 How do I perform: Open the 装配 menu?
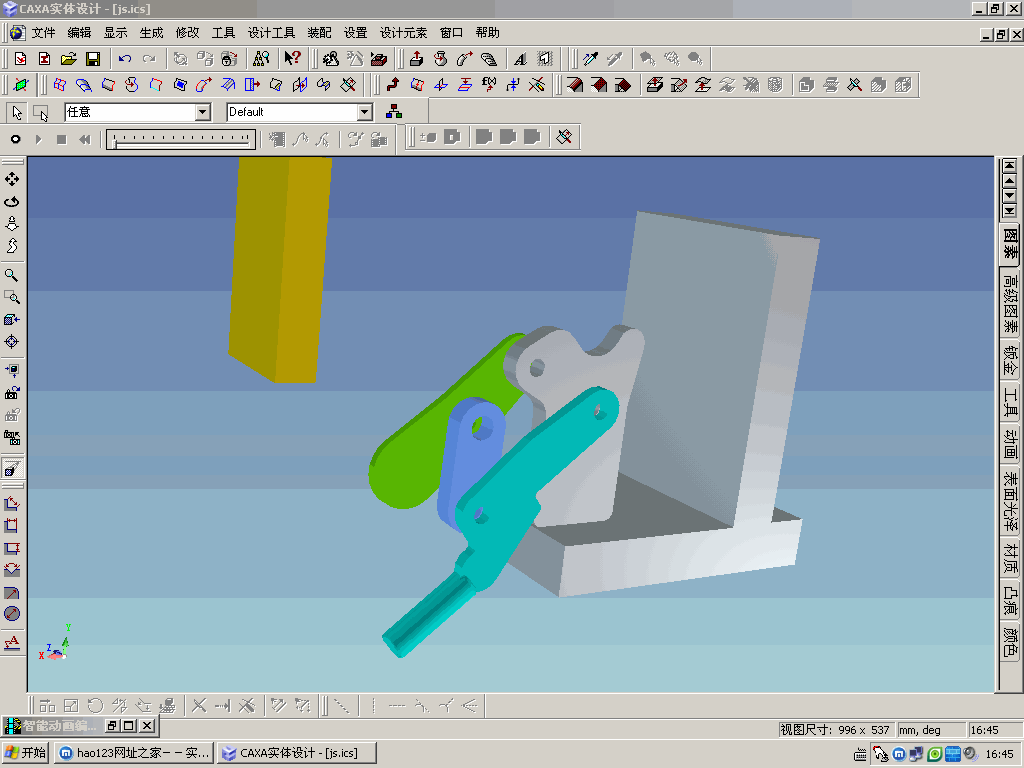319,33
